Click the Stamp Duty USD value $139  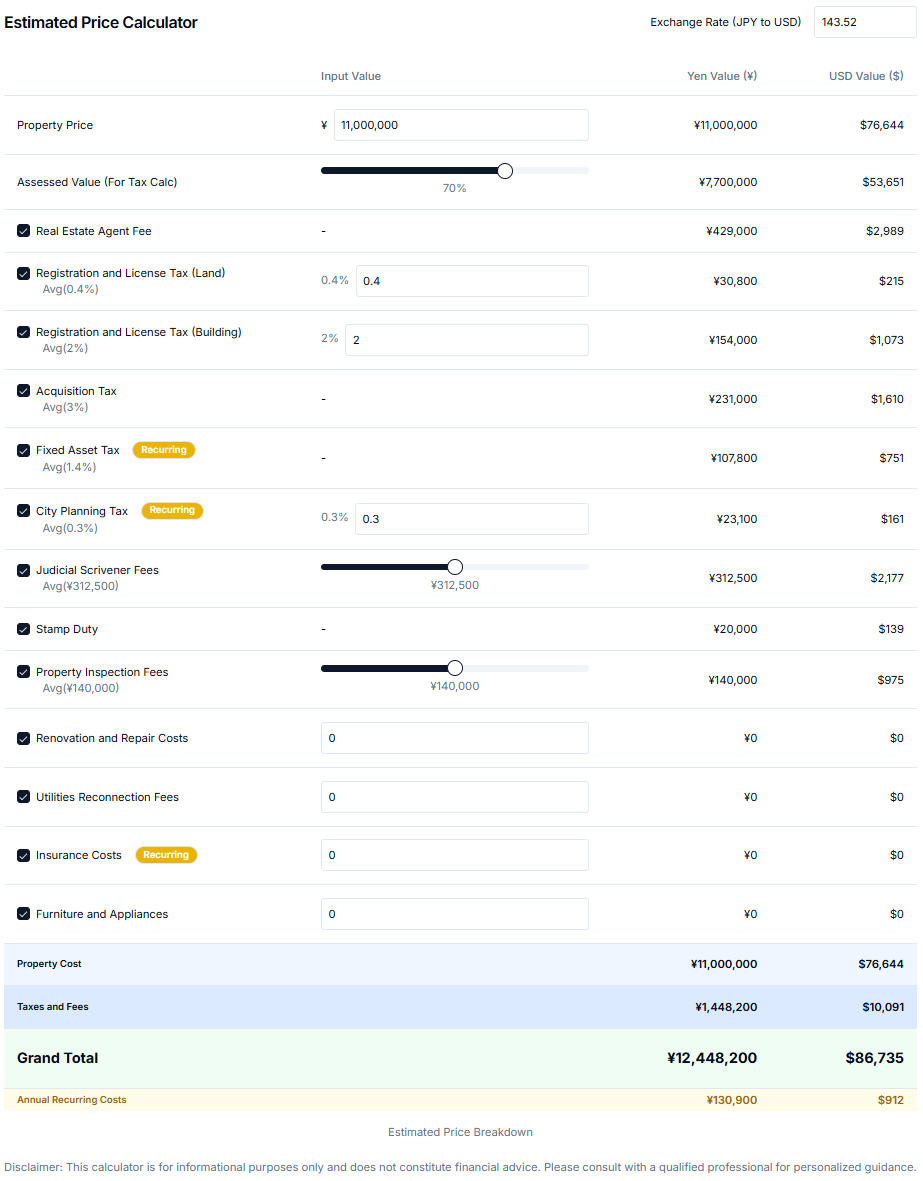[x=891, y=629]
